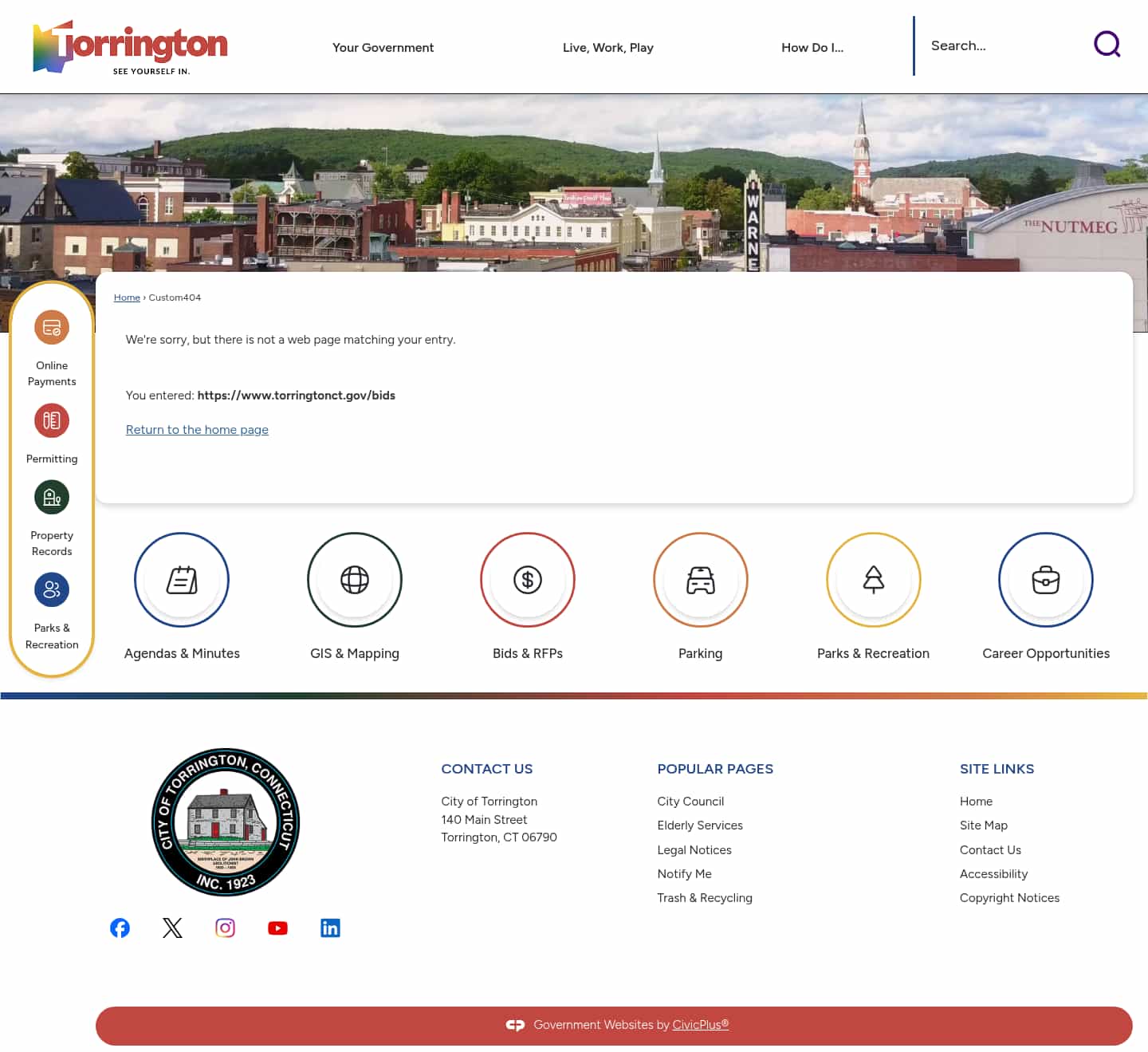This screenshot has width=1148, height=1052.
Task: Open the Agendas & Minutes calendar icon
Action: (x=182, y=580)
